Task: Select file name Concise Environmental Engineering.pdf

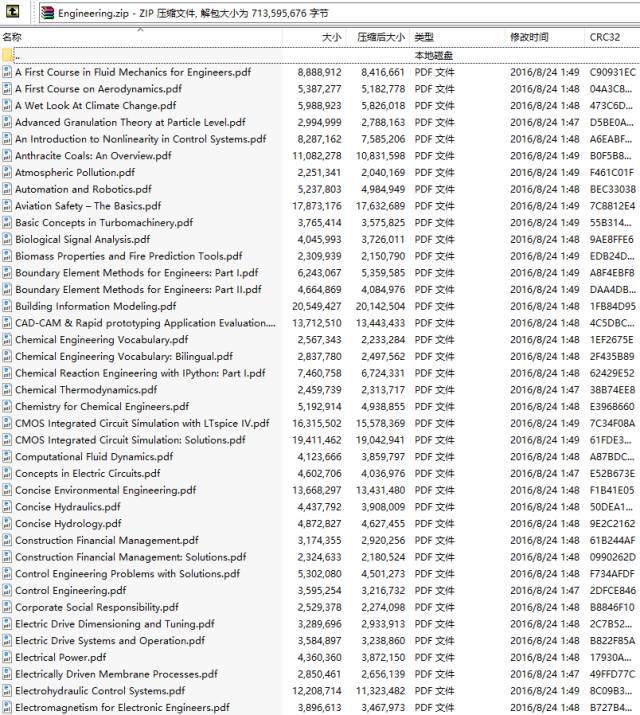Action: [105, 490]
